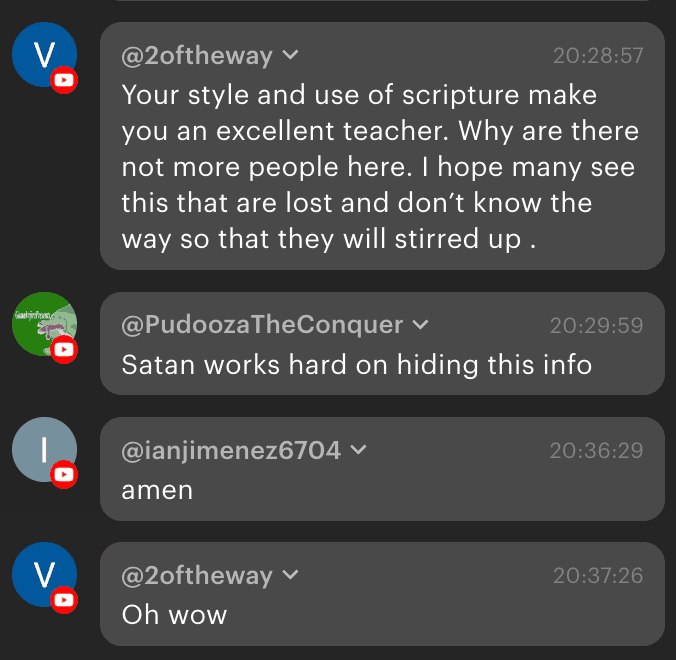Screen dimensions: 676x660
Task: Click the 20:29:59 timestamp
Action: pos(596,326)
